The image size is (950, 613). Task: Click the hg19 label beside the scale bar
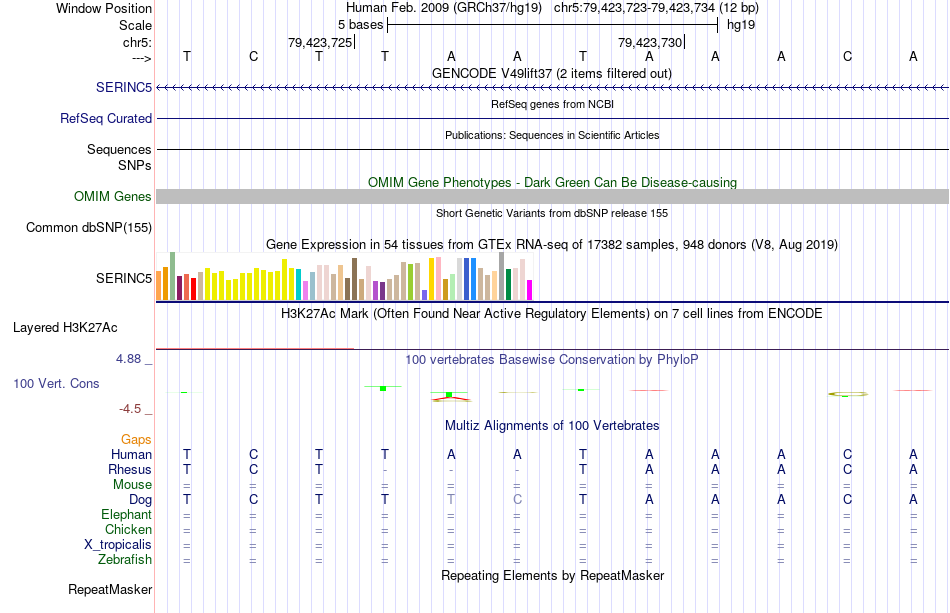click(741, 25)
